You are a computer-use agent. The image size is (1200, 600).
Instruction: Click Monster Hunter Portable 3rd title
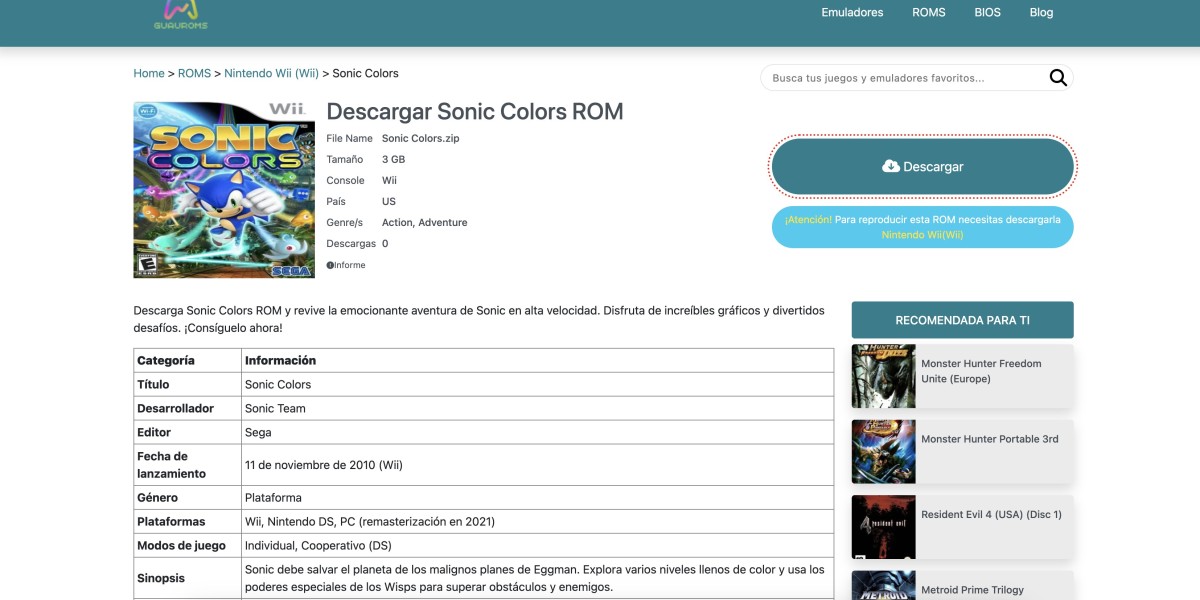pyautogui.click(x=989, y=439)
